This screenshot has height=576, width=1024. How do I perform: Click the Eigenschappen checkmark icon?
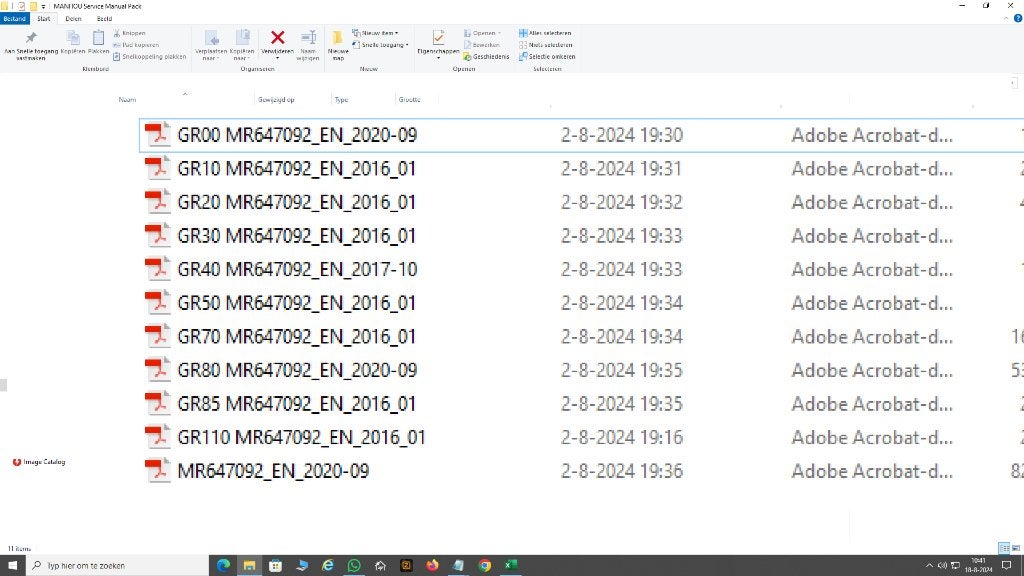coord(438,38)
